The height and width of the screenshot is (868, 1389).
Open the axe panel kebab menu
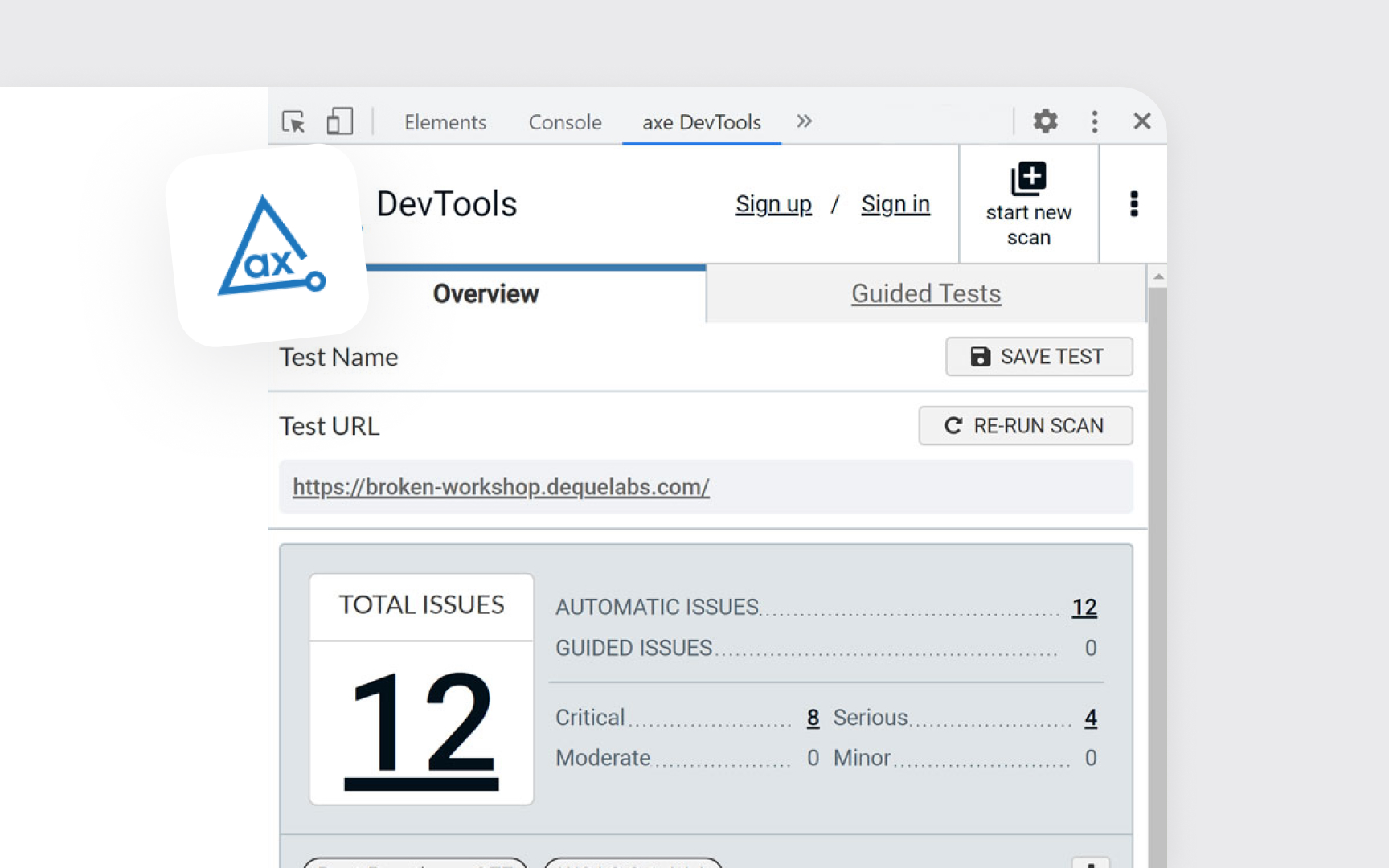(x=1133, y=204)
